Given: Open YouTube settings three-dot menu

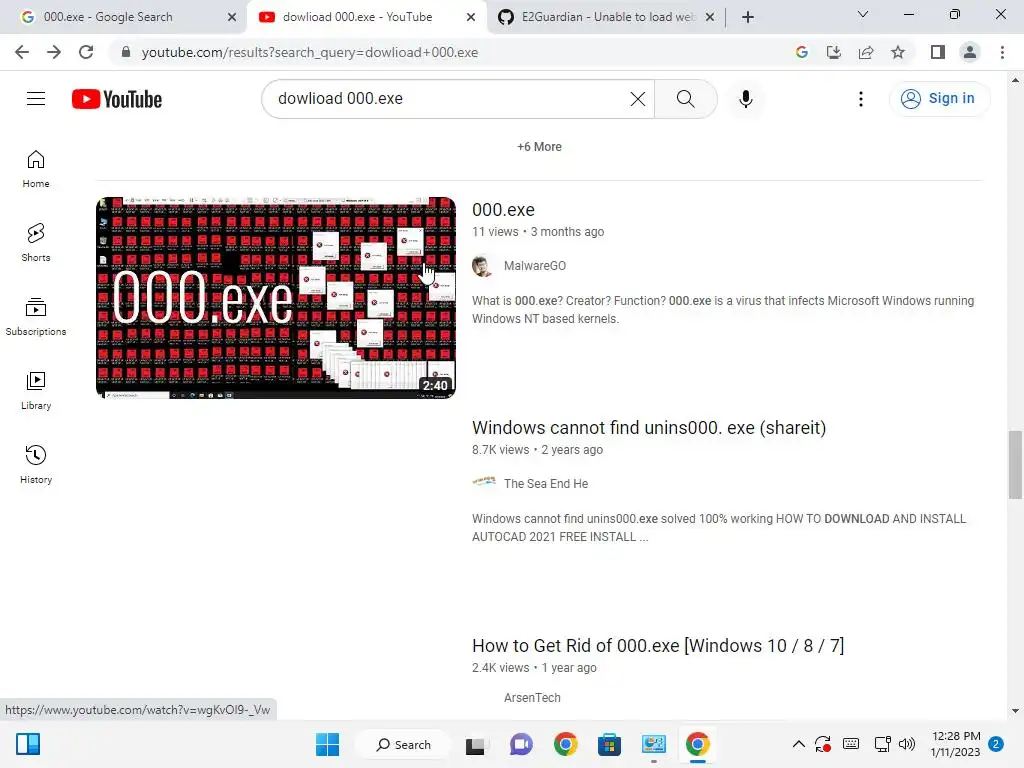Looking at the screenshot, I should (861, 99).
